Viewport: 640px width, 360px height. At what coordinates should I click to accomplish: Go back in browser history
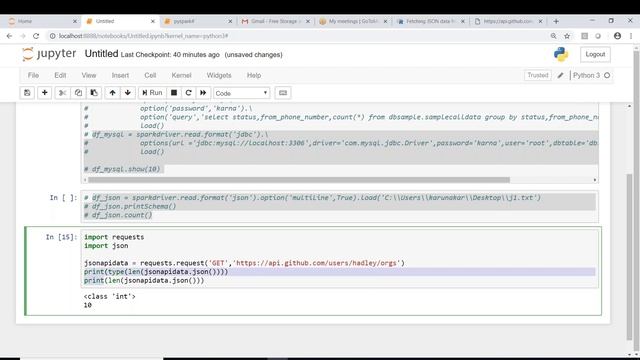[9, 36]
